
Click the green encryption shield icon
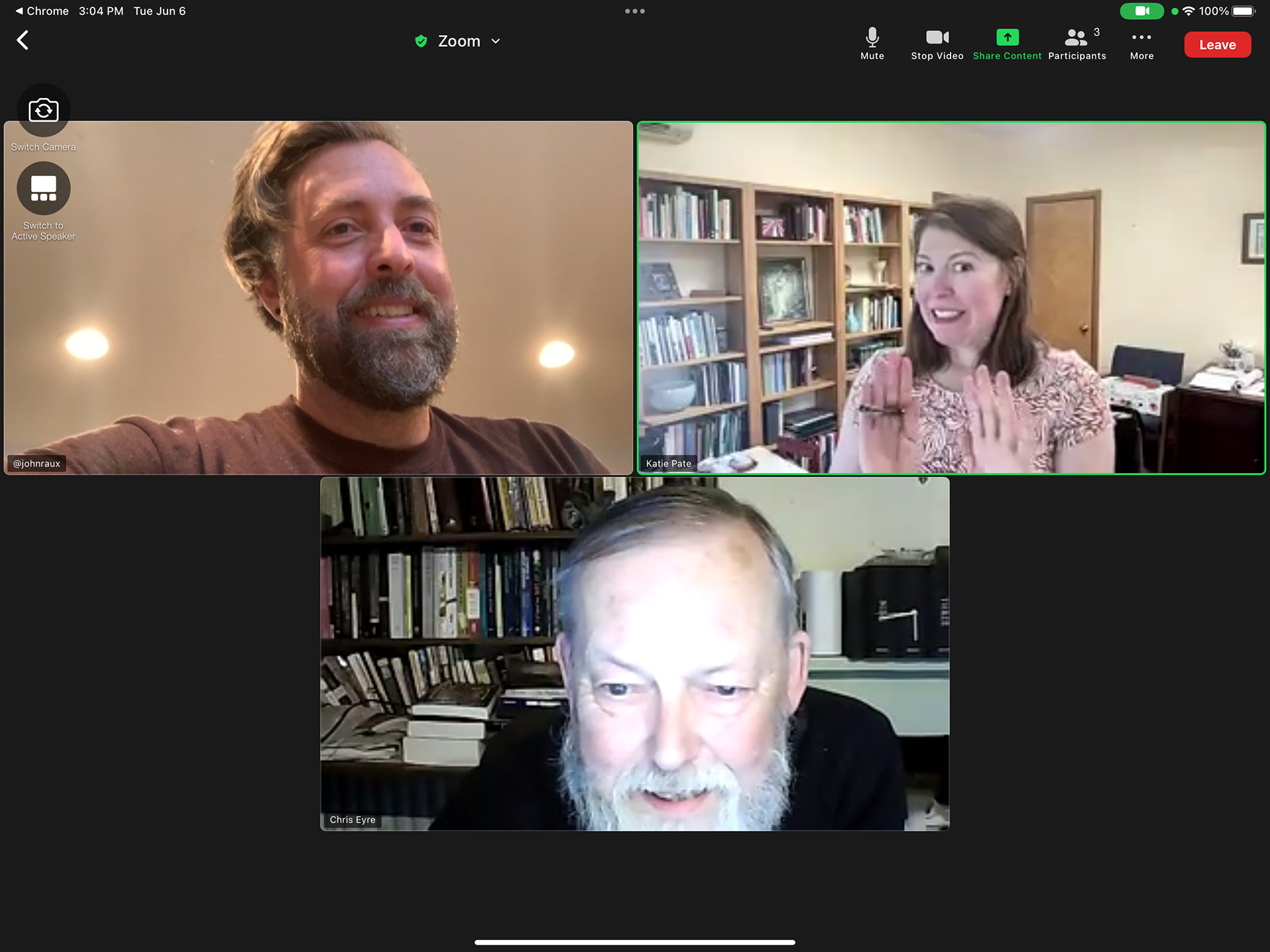[x=421, y=41]
